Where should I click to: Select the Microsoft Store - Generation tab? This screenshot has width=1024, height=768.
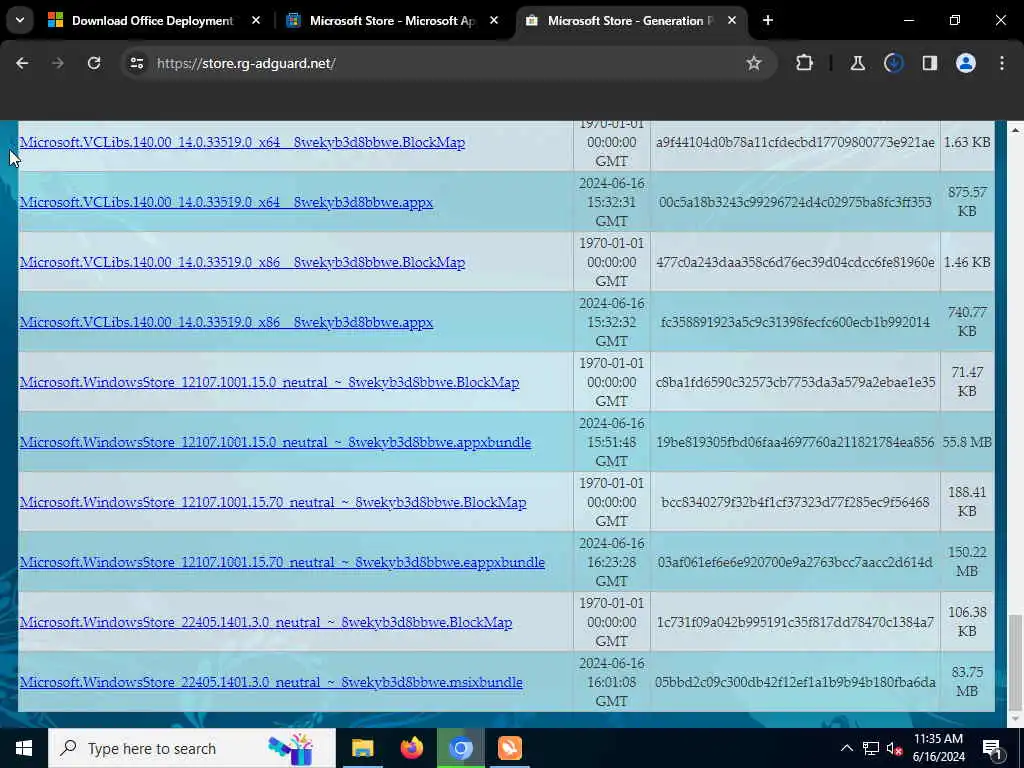630,21
